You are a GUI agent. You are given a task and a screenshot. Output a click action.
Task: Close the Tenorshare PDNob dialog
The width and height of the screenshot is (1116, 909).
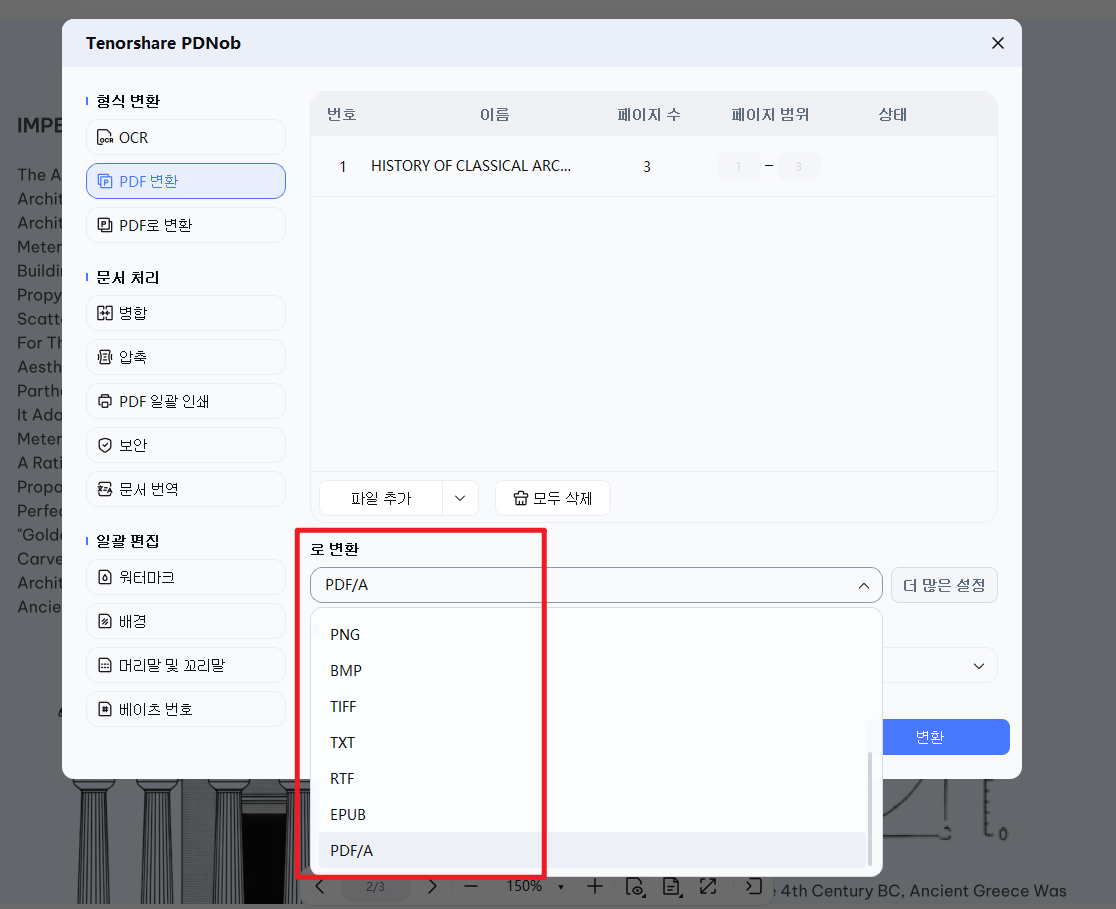tap(998, 43)
